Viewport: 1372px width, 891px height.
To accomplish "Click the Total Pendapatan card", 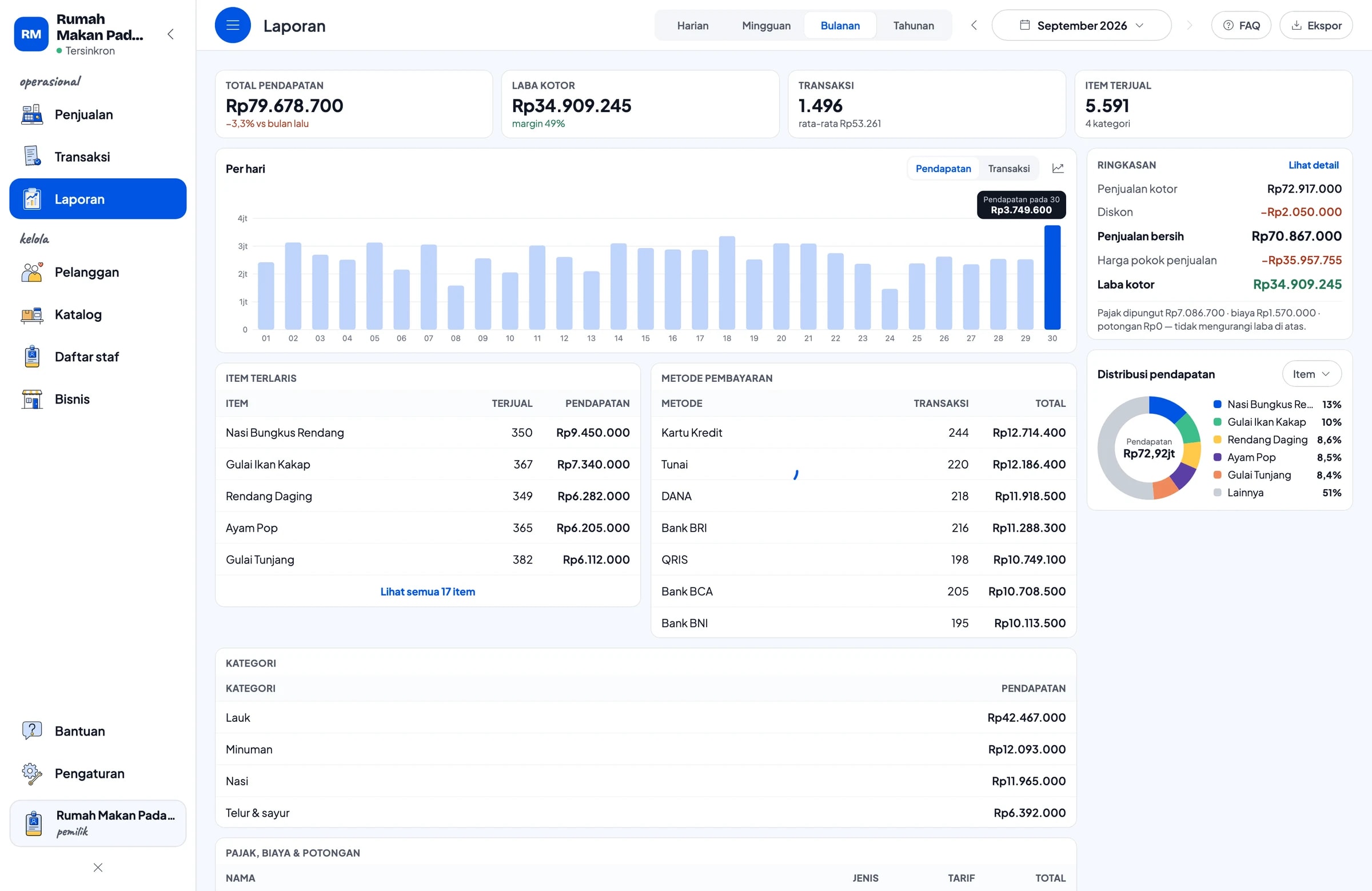I will coord(354,104).
